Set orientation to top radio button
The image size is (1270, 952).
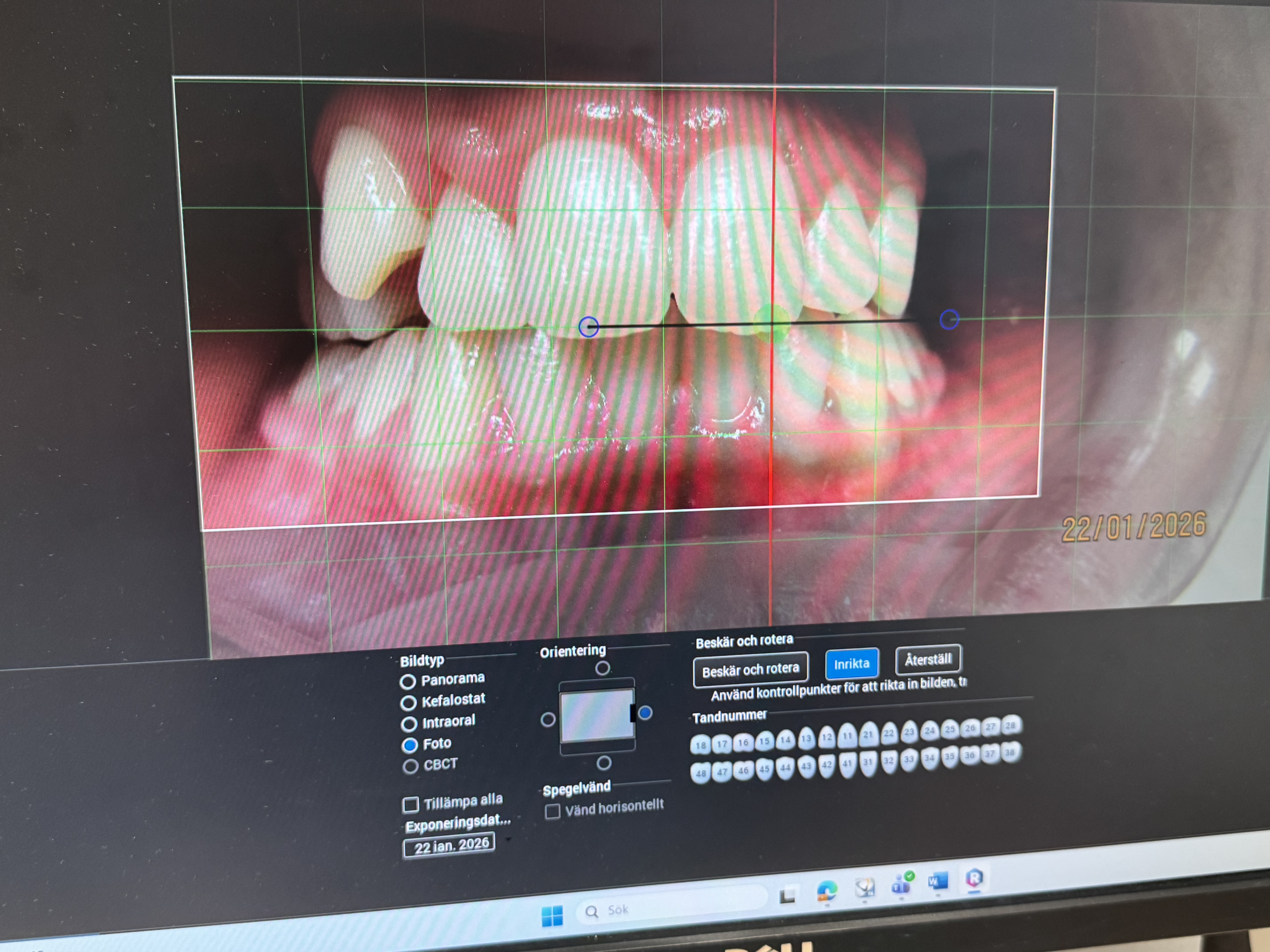pyautogui.click(x=602, y=668)
